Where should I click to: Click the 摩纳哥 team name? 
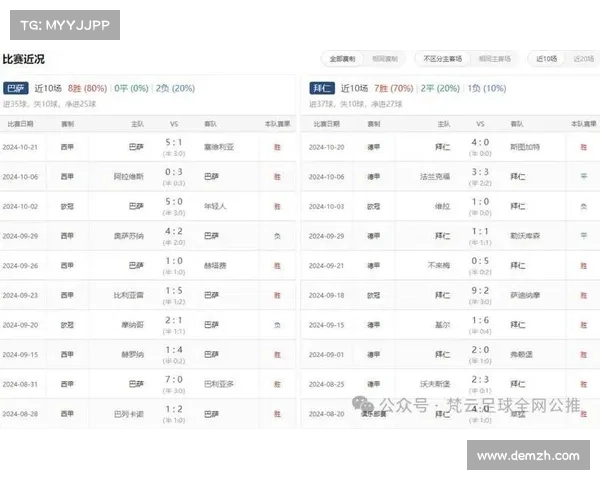[x=132, y=325]
